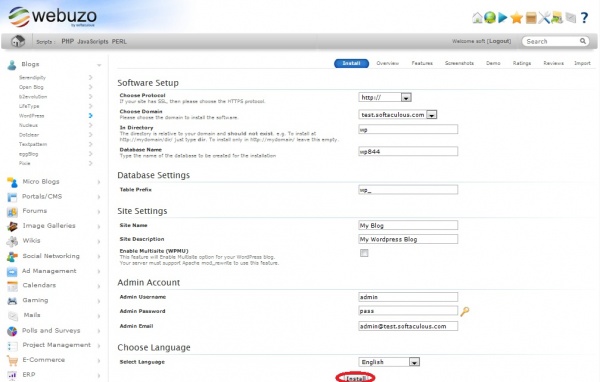Click the Webuzo logo
The width and height of the screenshot is (600, 382).
coord(52,17)
